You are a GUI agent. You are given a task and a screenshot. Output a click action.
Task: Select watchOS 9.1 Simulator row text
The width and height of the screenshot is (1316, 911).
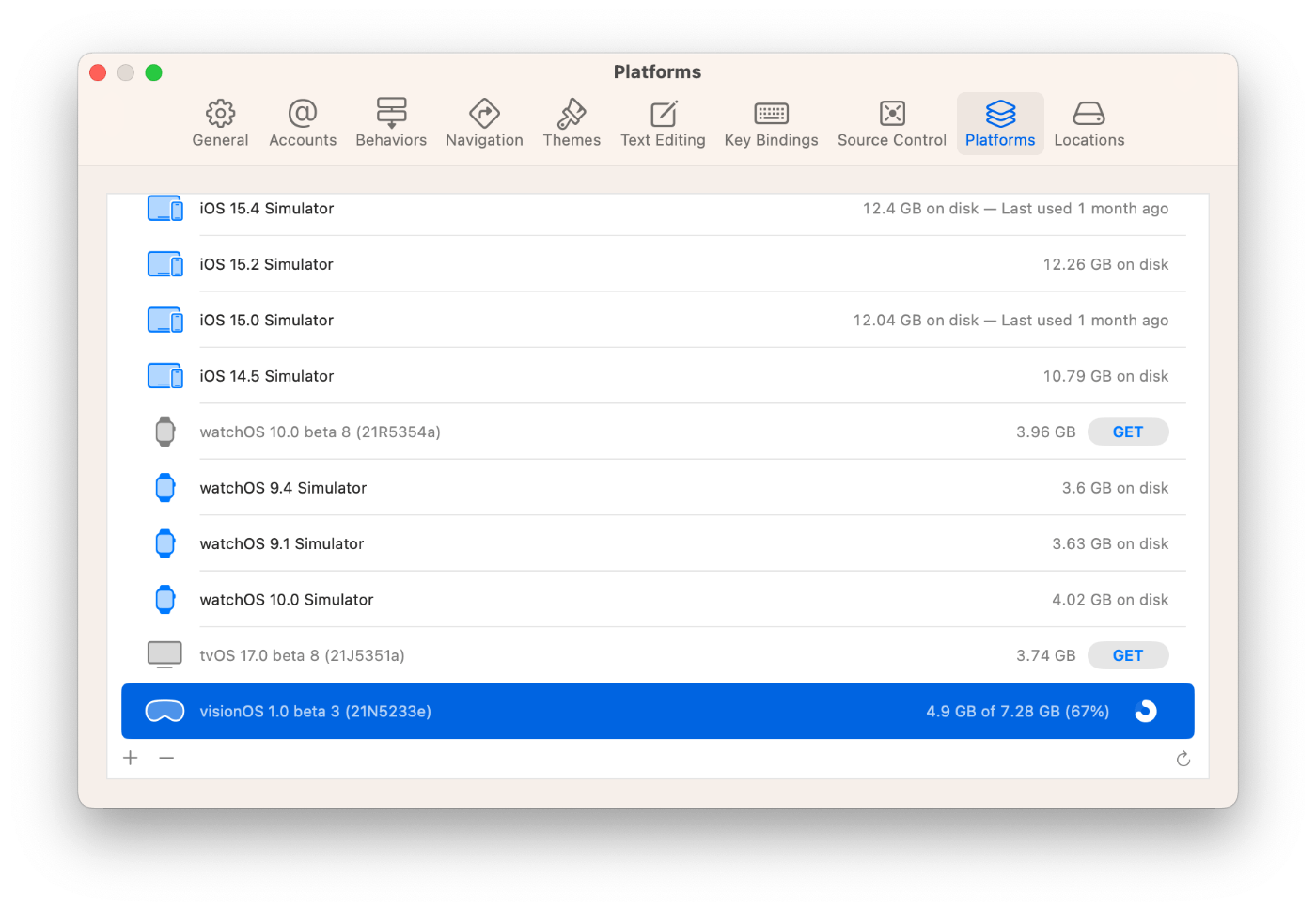click(x=282, y=543)
